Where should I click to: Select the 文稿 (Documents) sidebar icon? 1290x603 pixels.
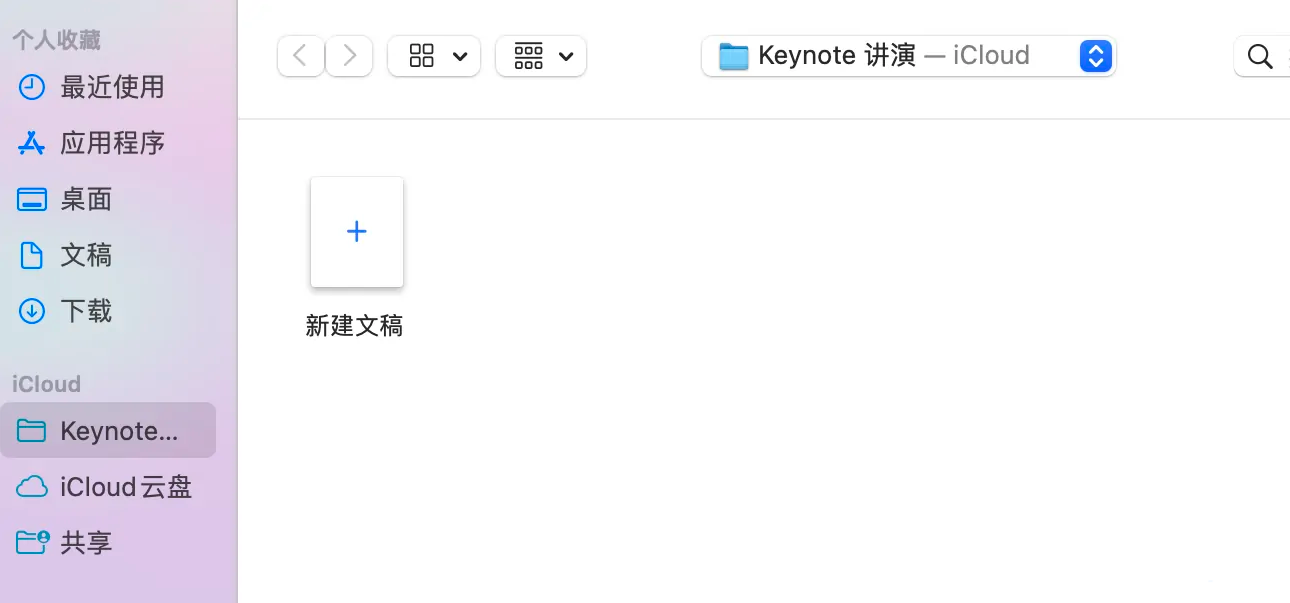click(31, 255)
